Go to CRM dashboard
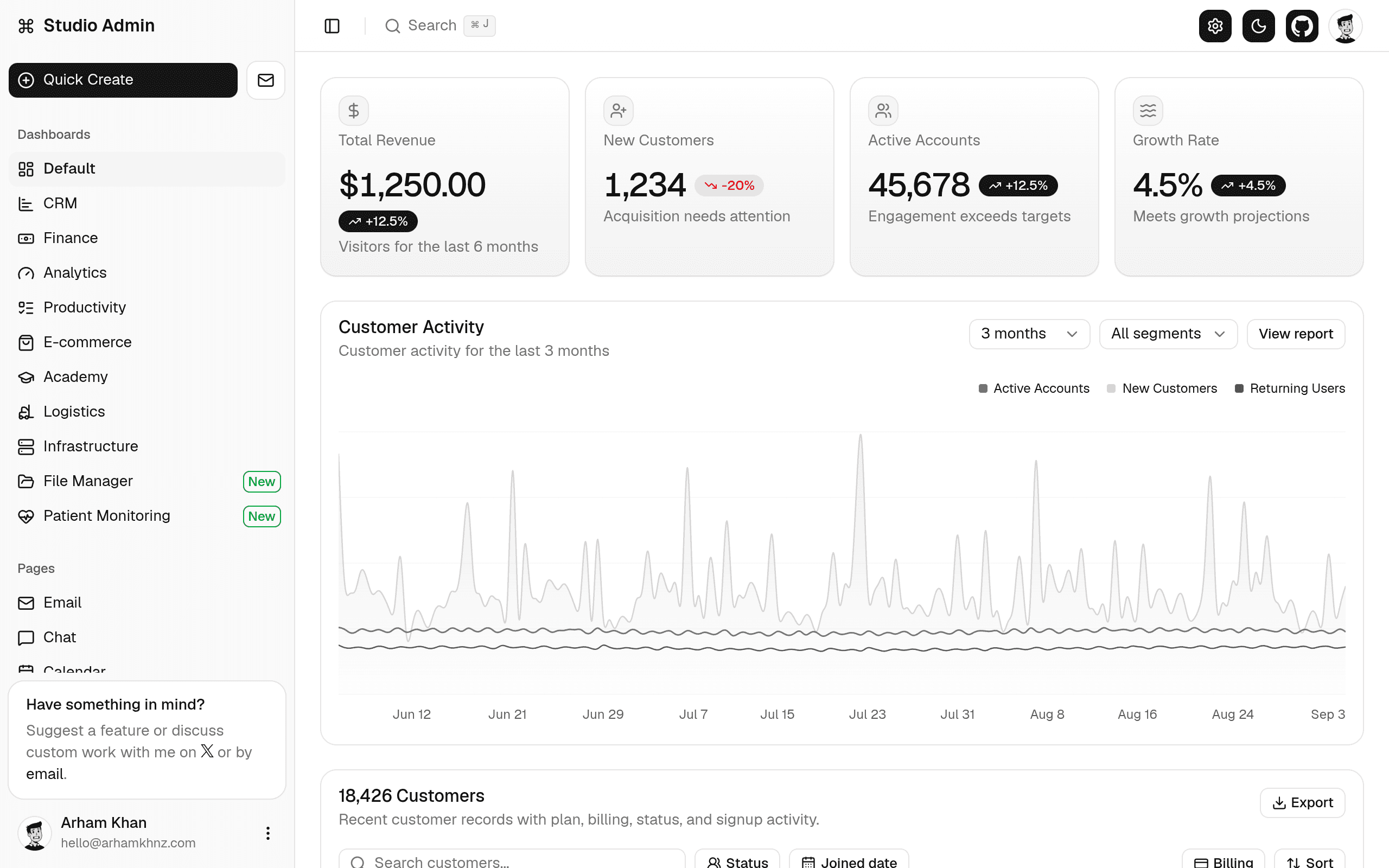 click(x=147, y=203)
